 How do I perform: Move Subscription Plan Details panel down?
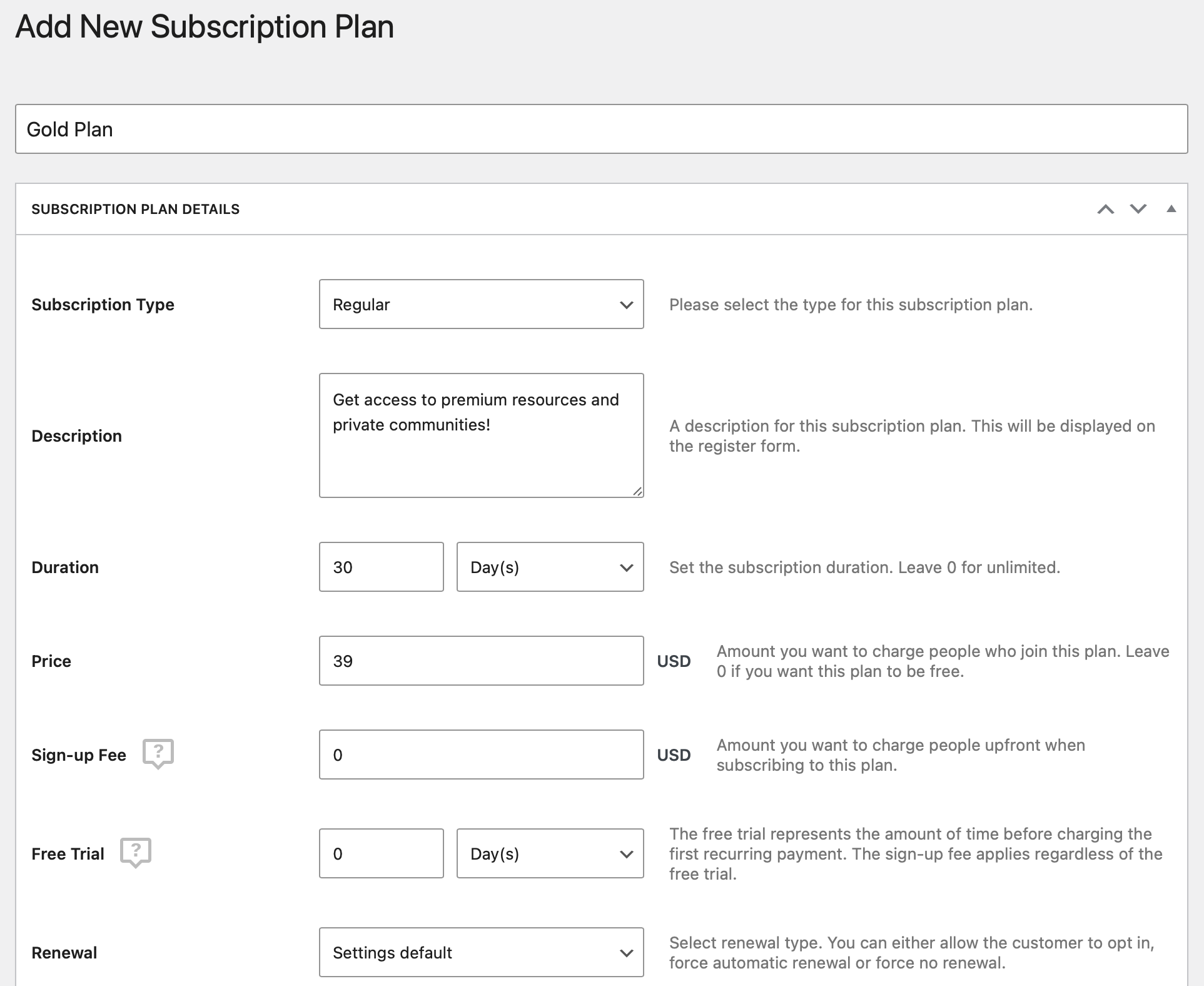click(x=1138, y=209)
